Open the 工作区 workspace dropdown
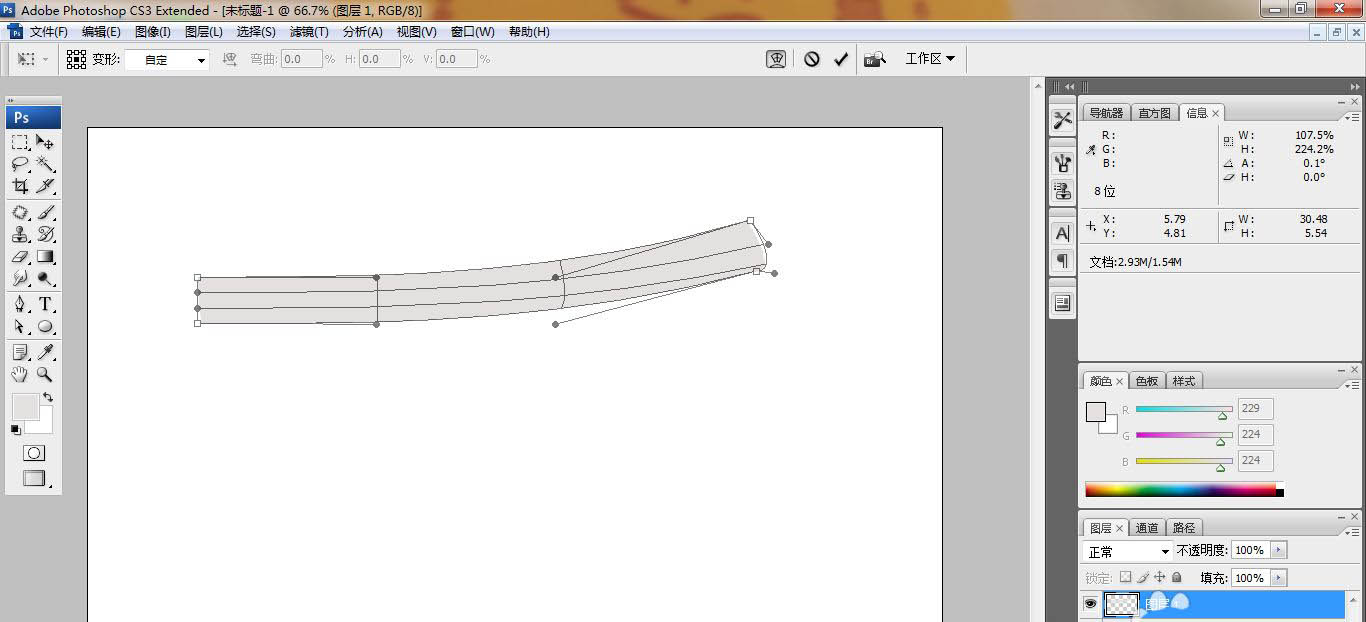 tap(930, 59)
